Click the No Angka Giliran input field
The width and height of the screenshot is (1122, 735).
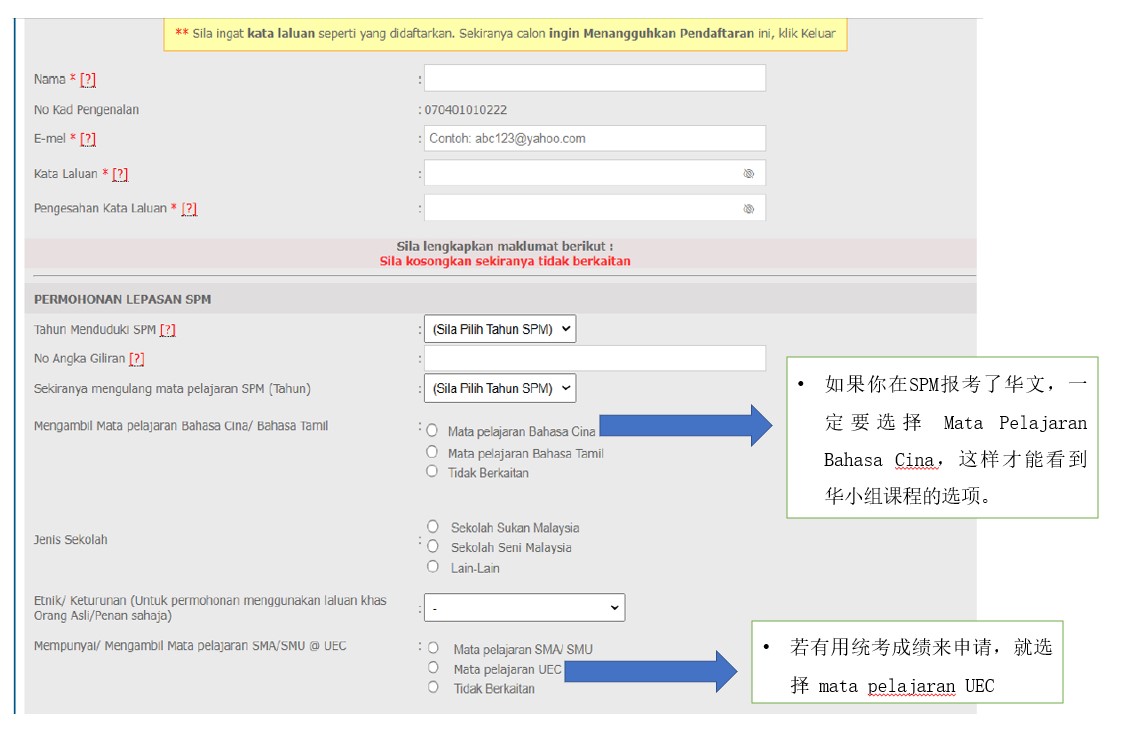click(x=595, y=359)
